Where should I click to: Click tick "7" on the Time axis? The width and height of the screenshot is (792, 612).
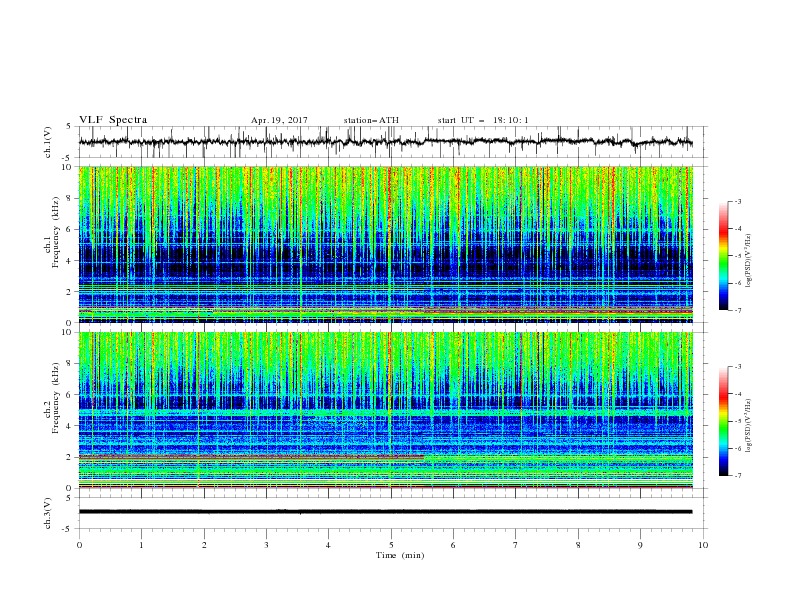[516, 545]
